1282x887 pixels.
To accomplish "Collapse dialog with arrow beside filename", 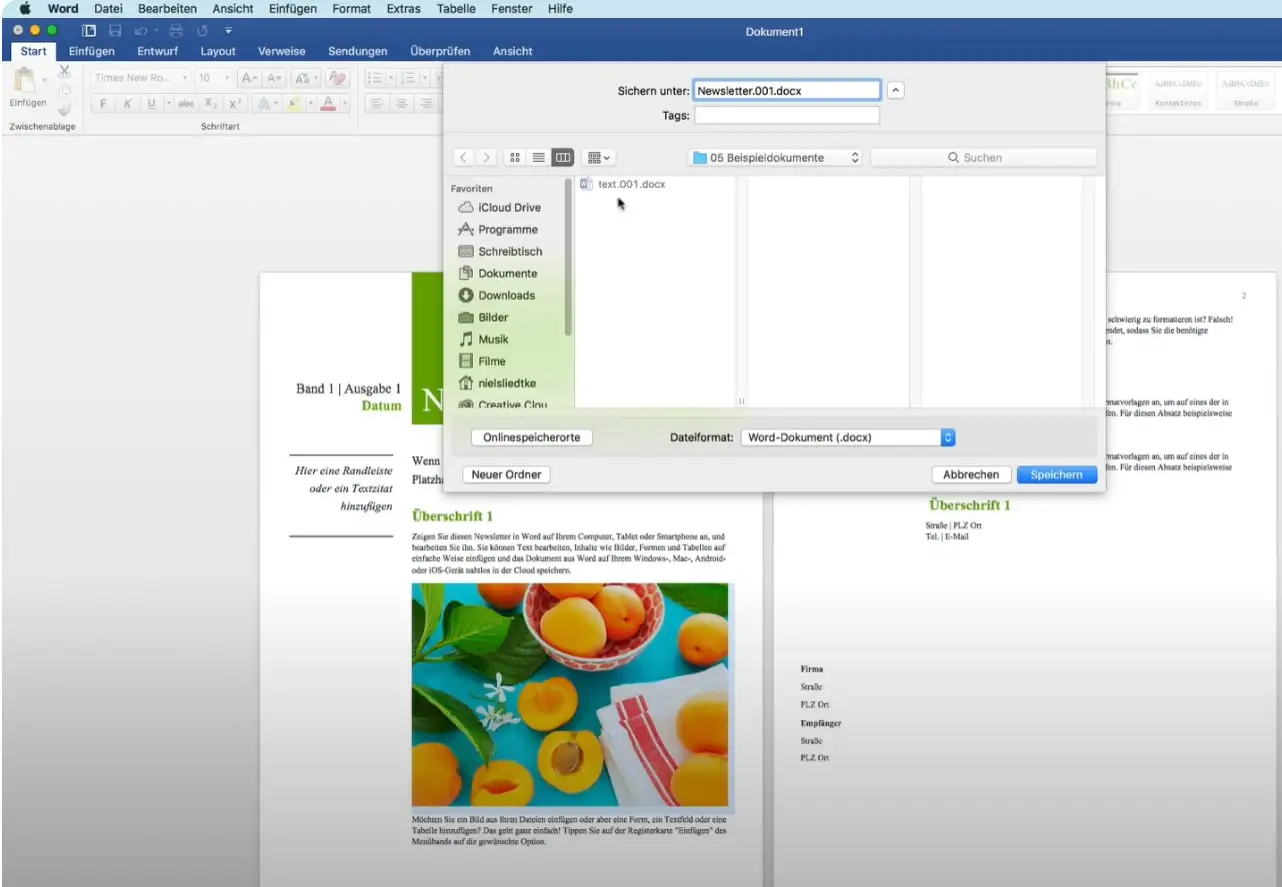I will (x=896, y=90).
